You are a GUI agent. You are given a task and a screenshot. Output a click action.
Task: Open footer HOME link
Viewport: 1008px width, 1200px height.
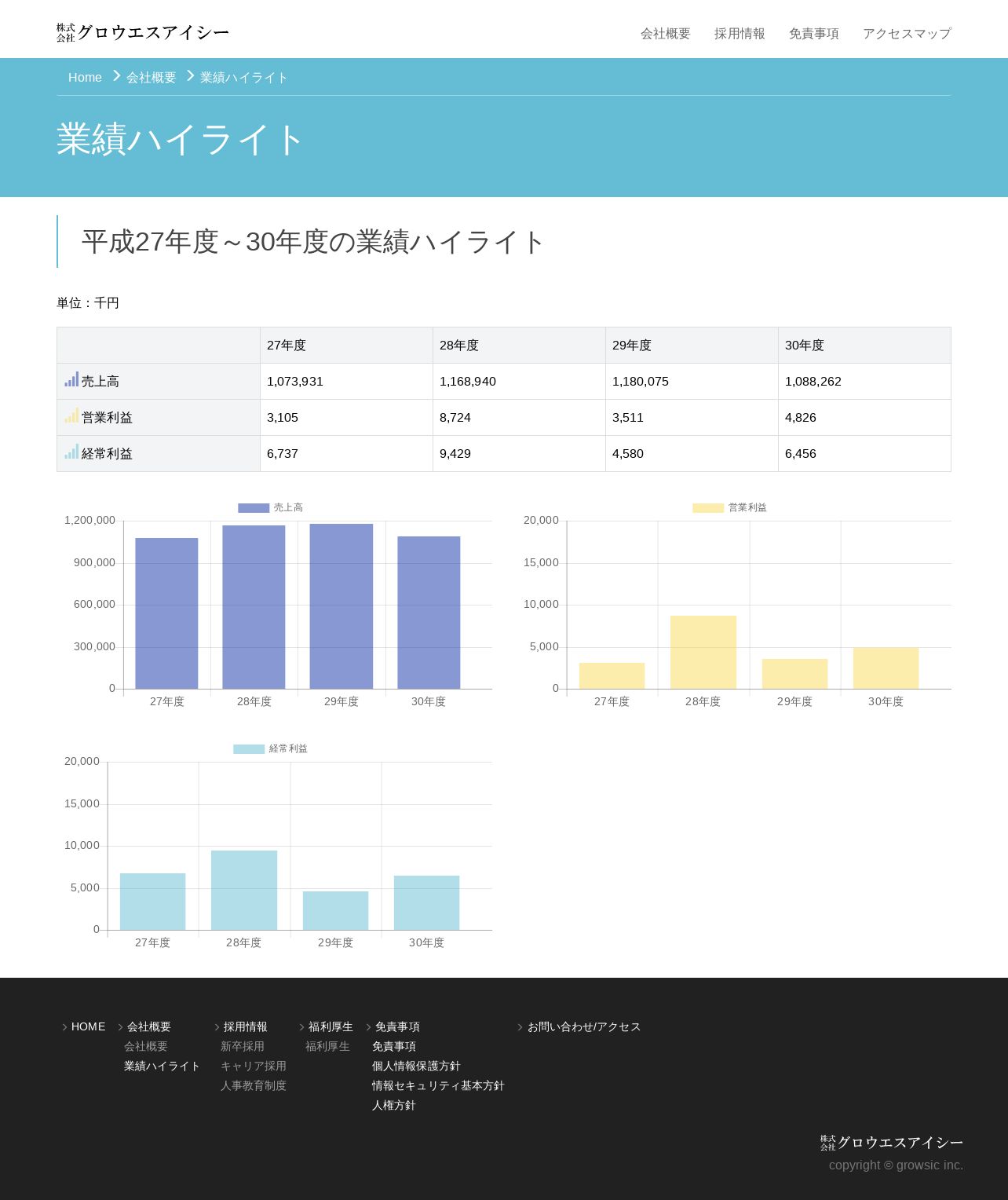click(88, 1026)
